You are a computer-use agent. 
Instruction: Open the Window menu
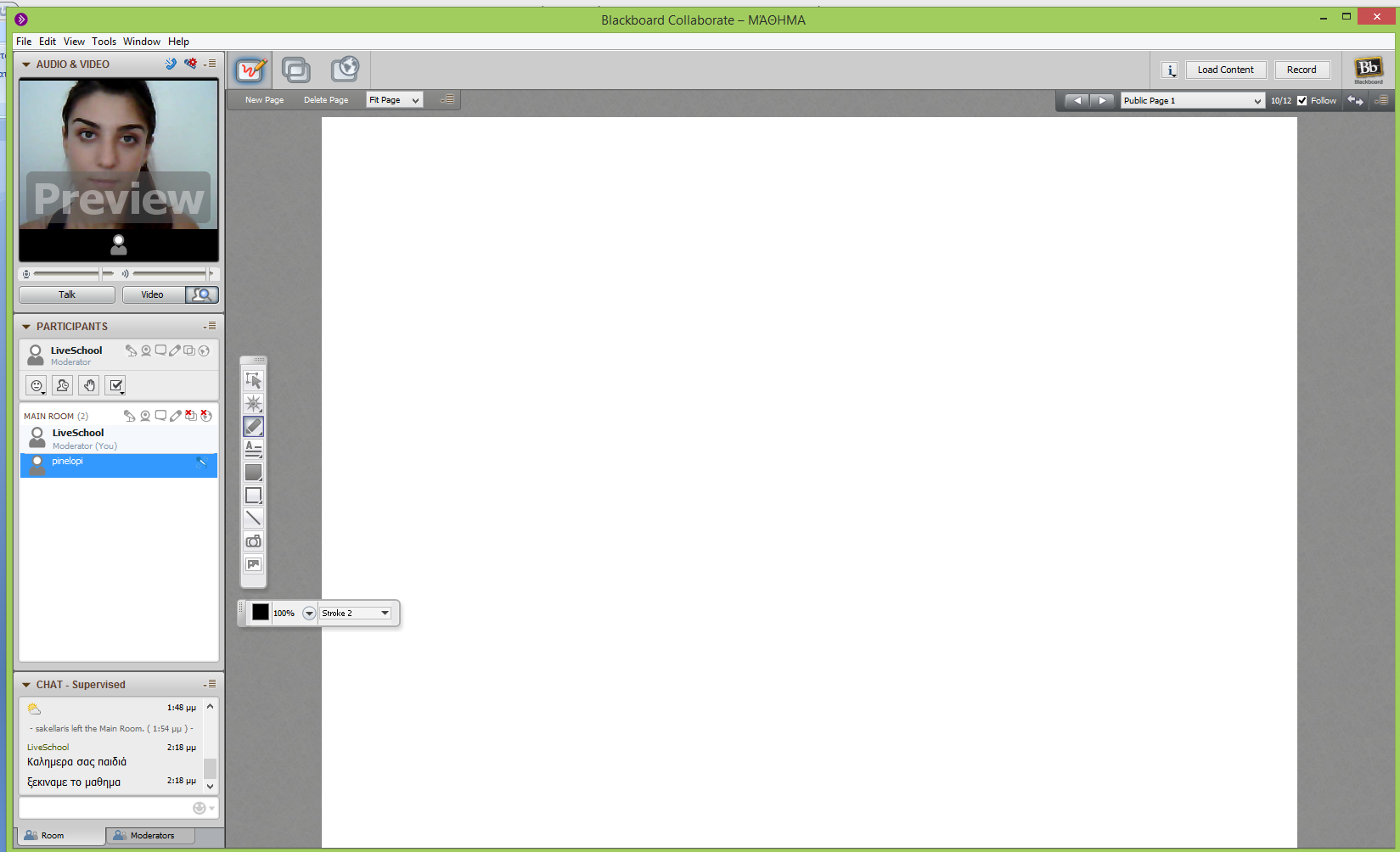coord(142,42)
